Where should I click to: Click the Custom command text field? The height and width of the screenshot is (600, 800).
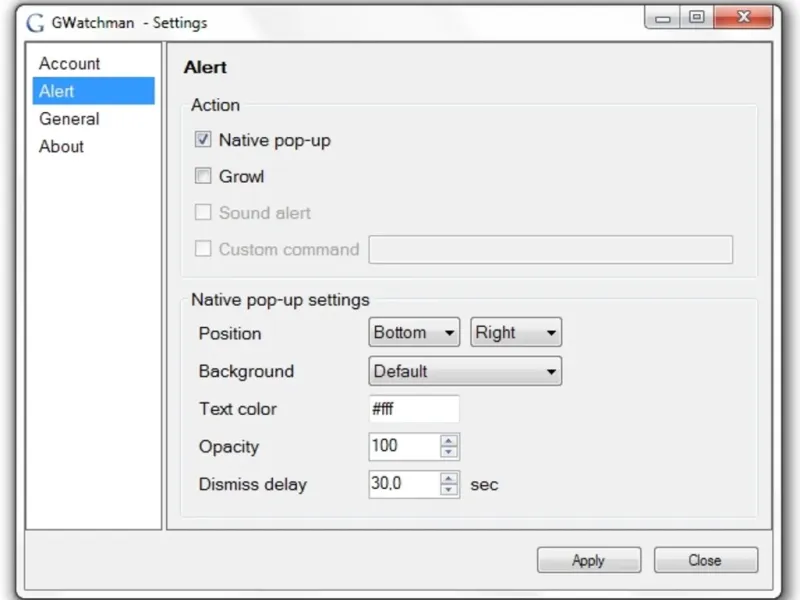pos(550,249)
